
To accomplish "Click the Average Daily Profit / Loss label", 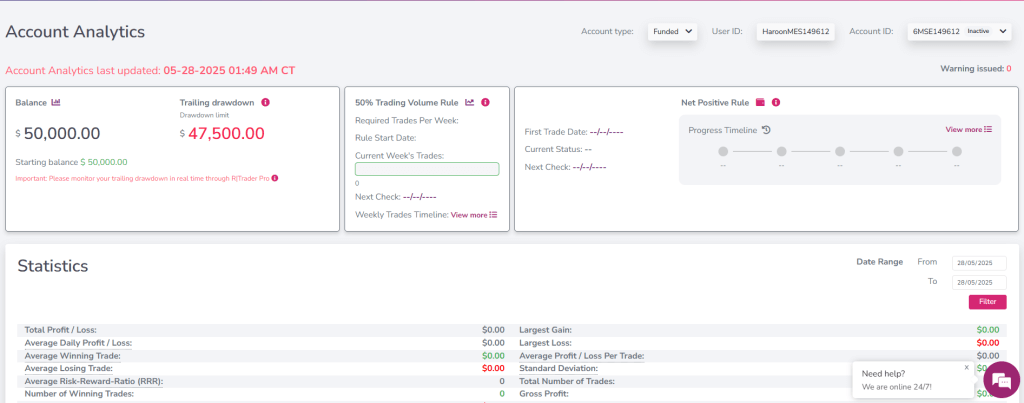I will [x=78, y=343].
